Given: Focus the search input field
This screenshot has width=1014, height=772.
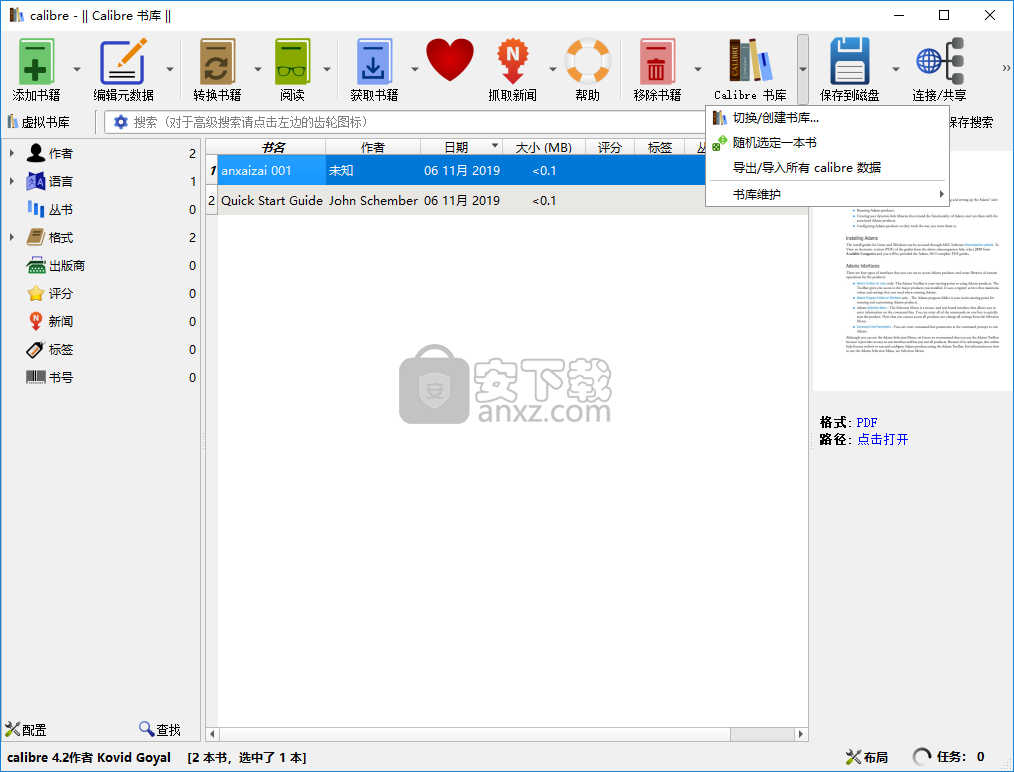Looking at the screenshot, I should click(414, 122).
